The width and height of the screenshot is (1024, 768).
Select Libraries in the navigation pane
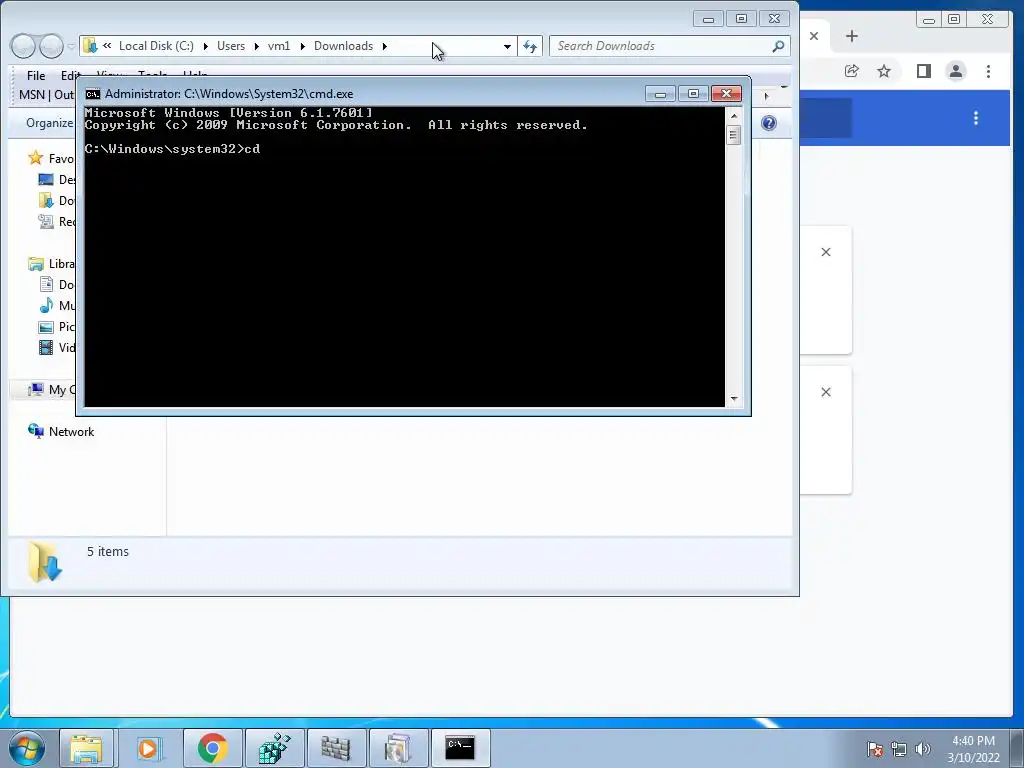[x=52, y=264]
